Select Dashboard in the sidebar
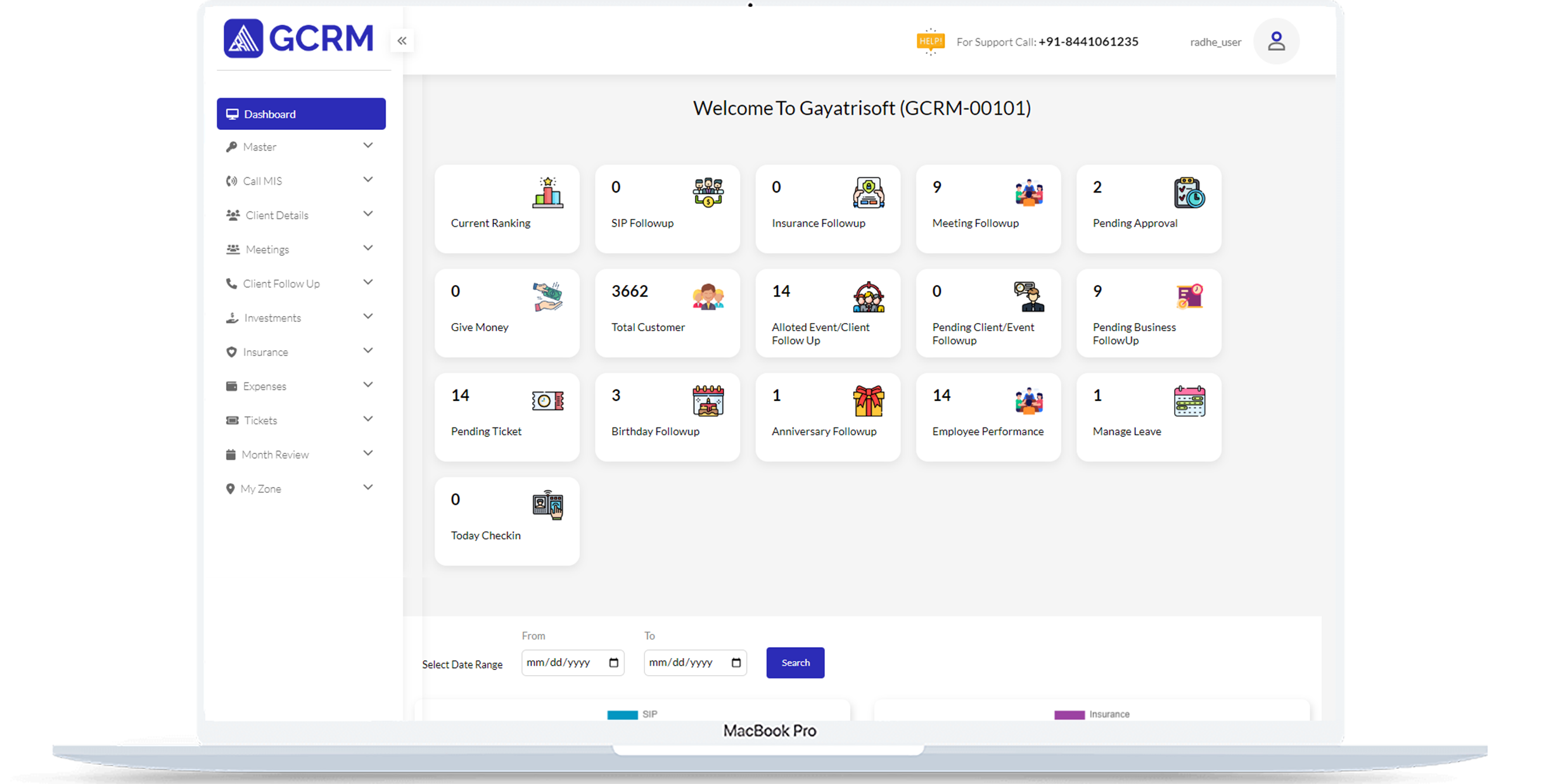This screenshot has width=1551, height=784. pyautogui.click(x=301, y=114)
